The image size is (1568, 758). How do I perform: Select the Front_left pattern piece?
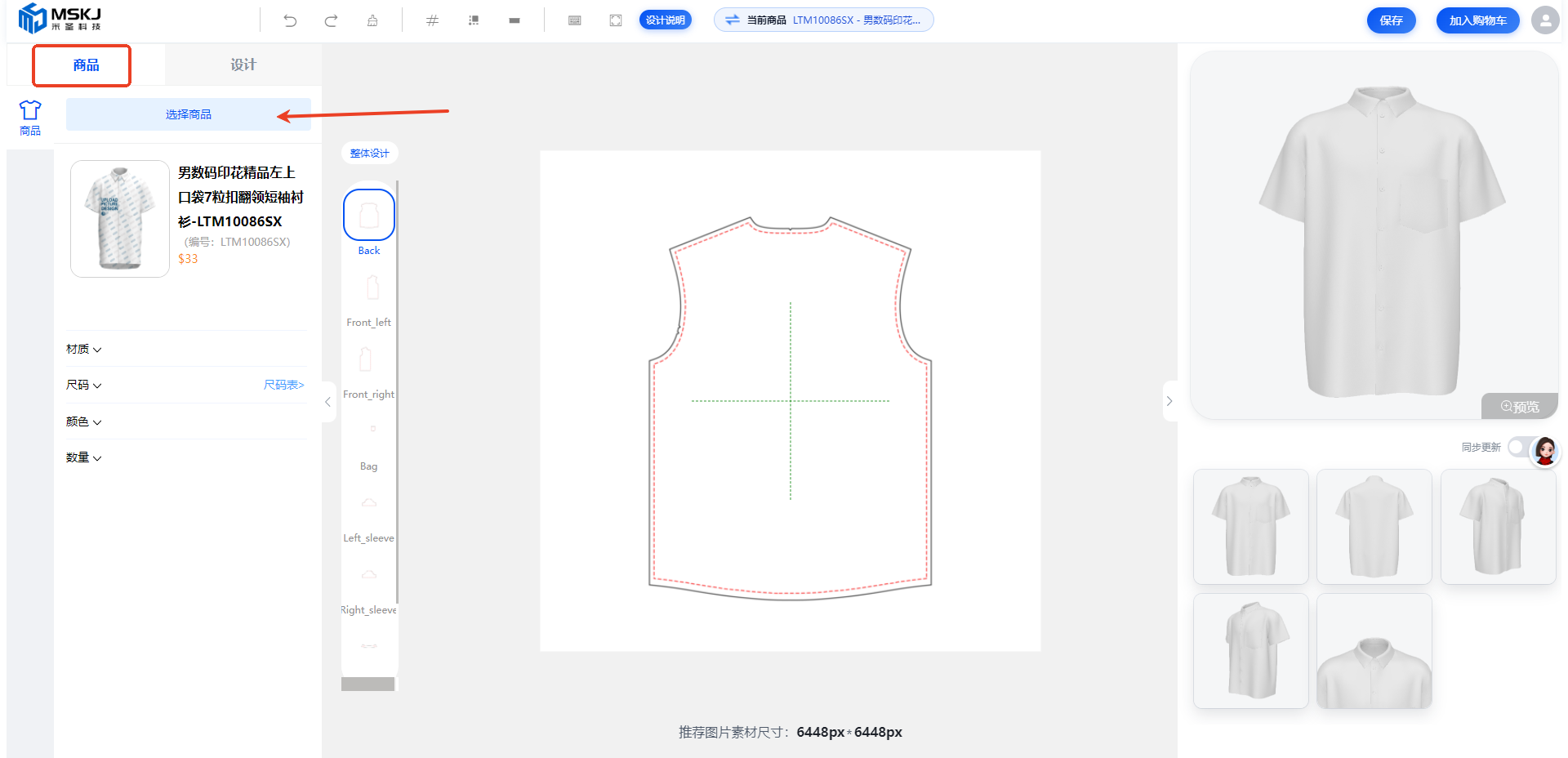click(369, 299)
